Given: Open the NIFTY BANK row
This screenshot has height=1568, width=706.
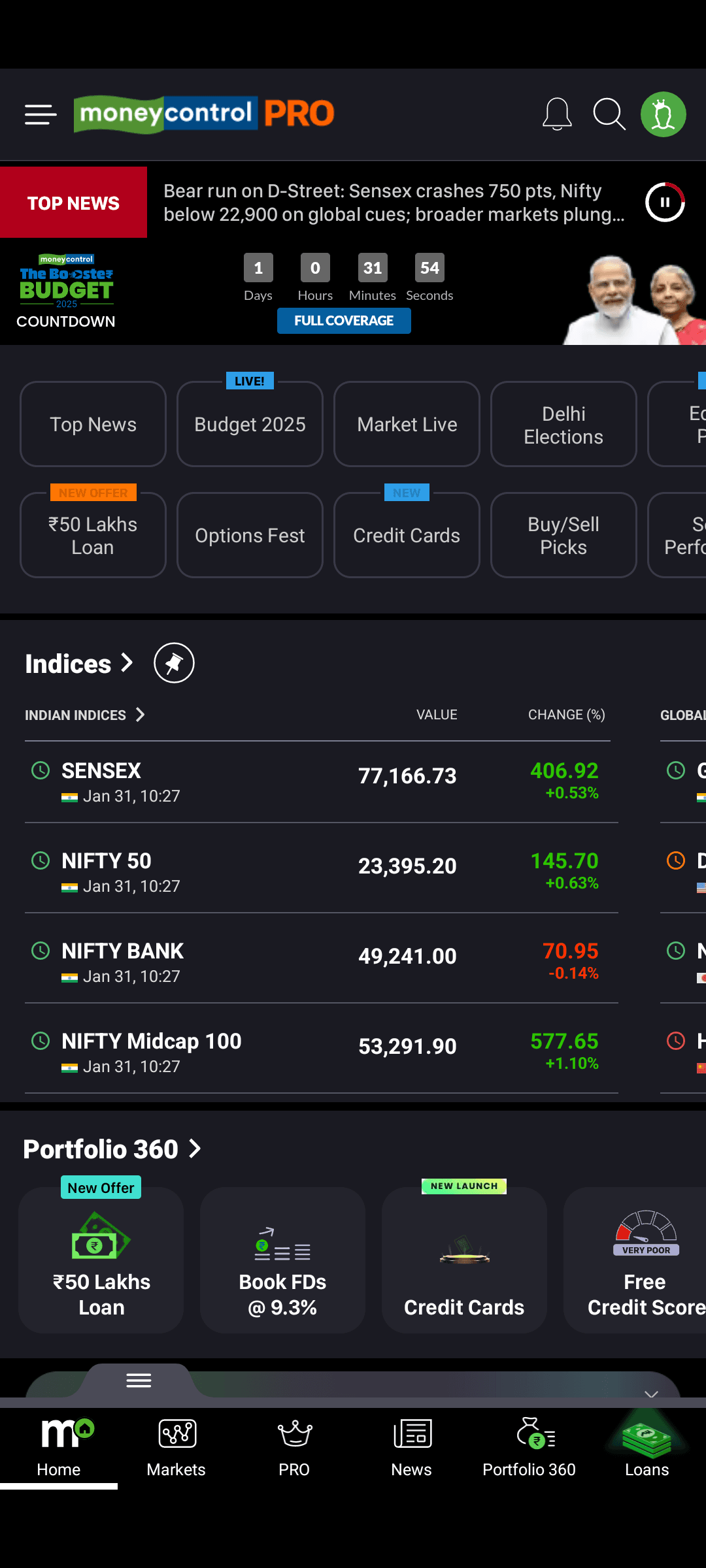Looking at the screenshot, I should (321, 958).
